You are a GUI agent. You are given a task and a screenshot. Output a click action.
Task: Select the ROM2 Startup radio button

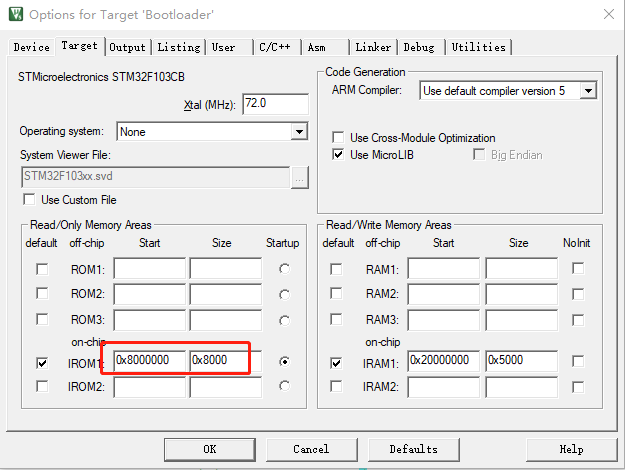tap(284, 295)
